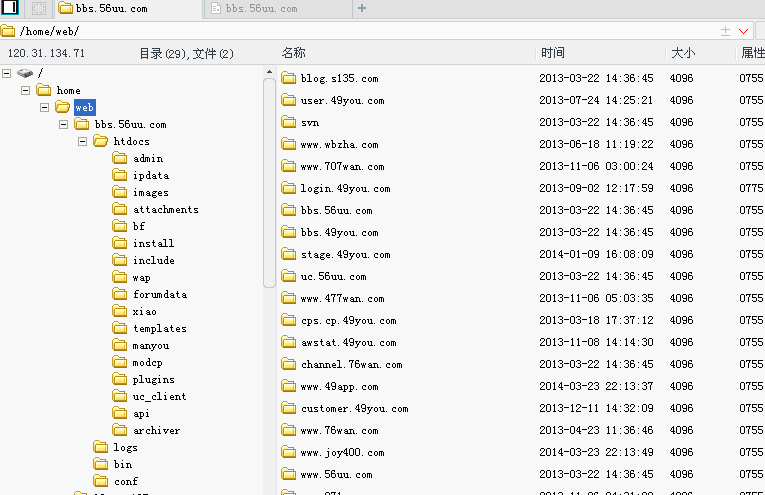Screen dimensions: 765x495
Task: Sort by 属性 column header
Action: [x=753, y=53]
